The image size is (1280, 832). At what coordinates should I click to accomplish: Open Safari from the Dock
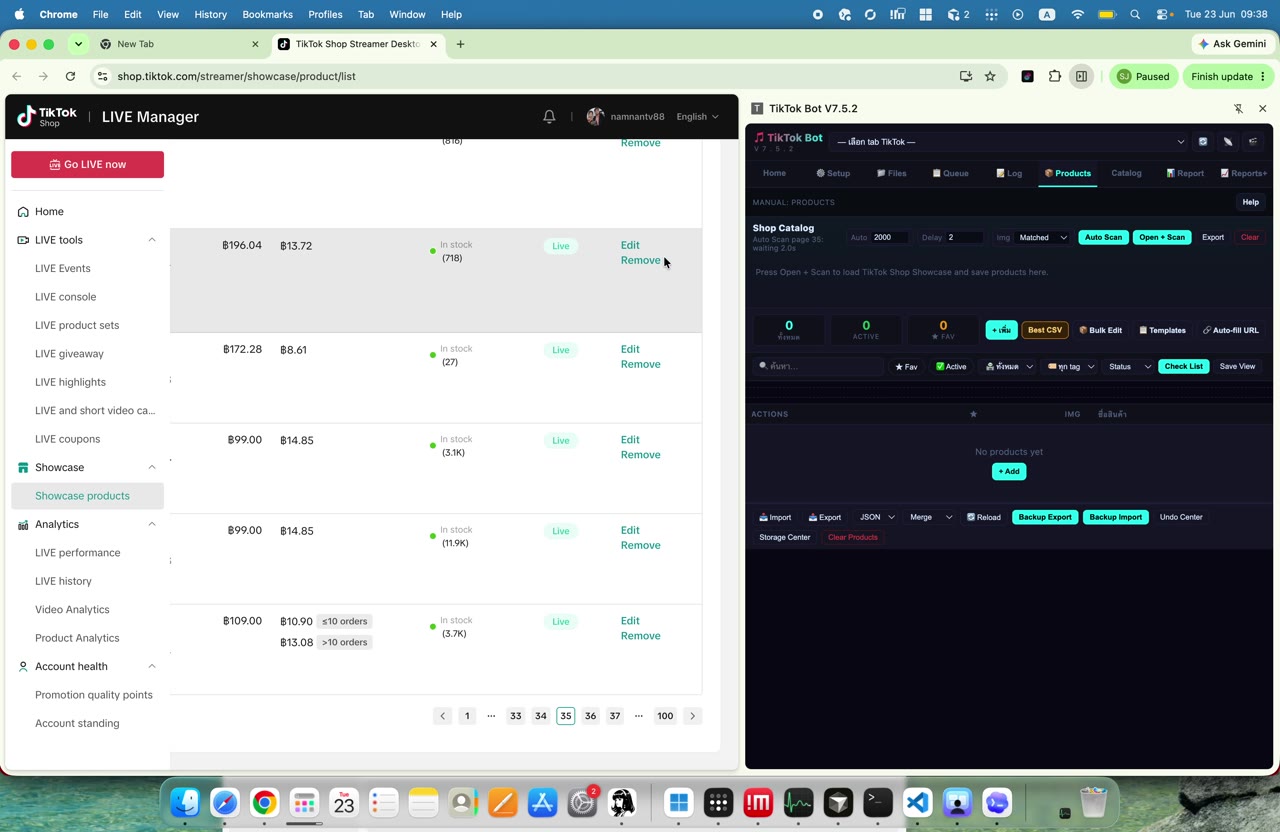(225, 802)
